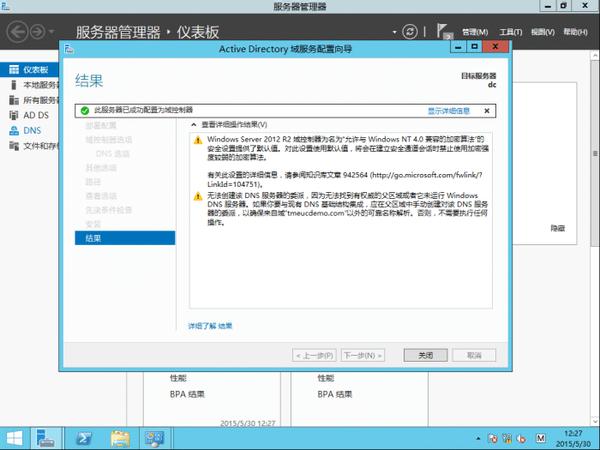Click the DNS delegation warning icon
The image size is (600, 450).
198,197
